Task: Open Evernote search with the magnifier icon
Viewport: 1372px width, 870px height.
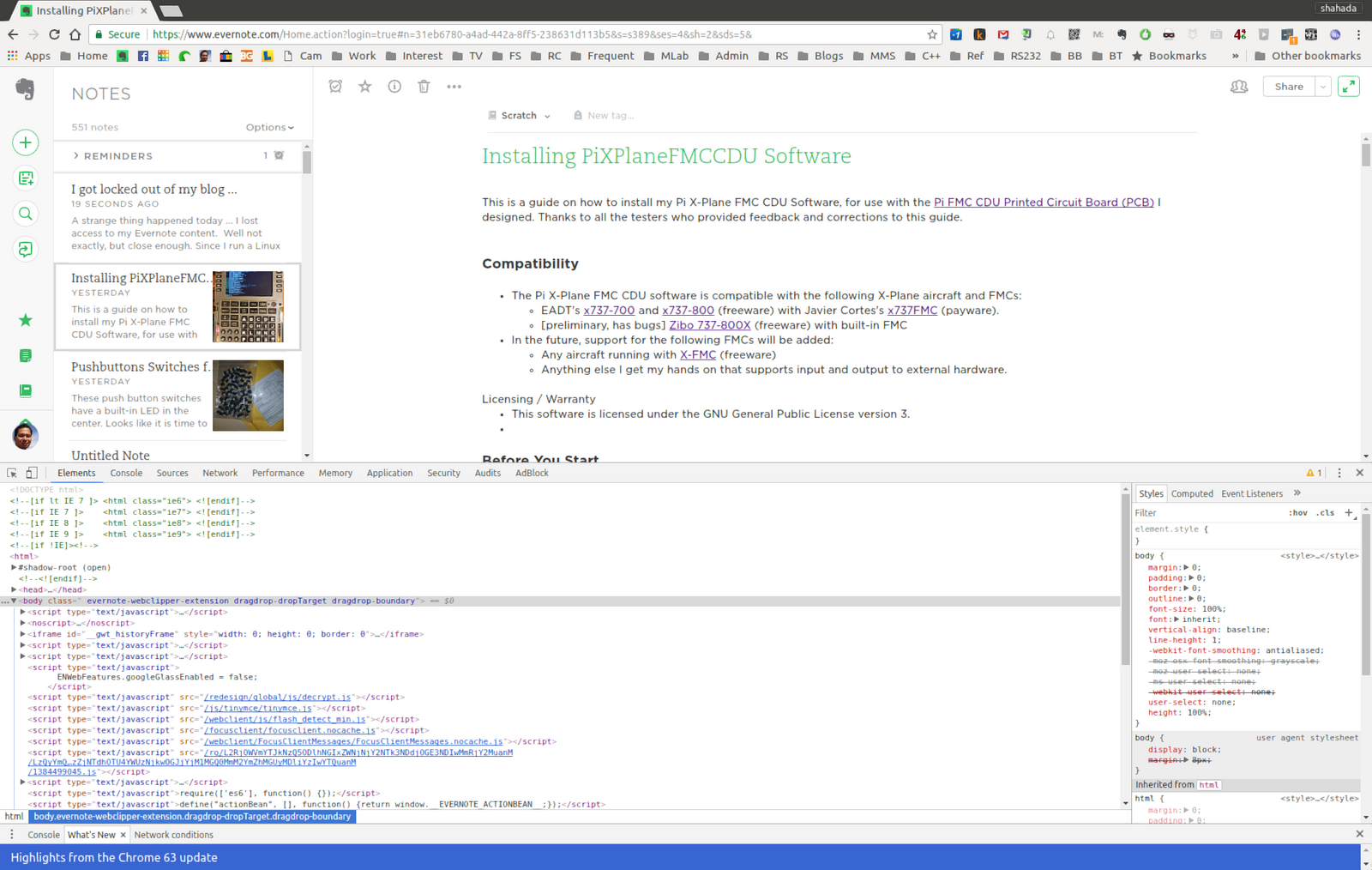Action: click(26, 214)
